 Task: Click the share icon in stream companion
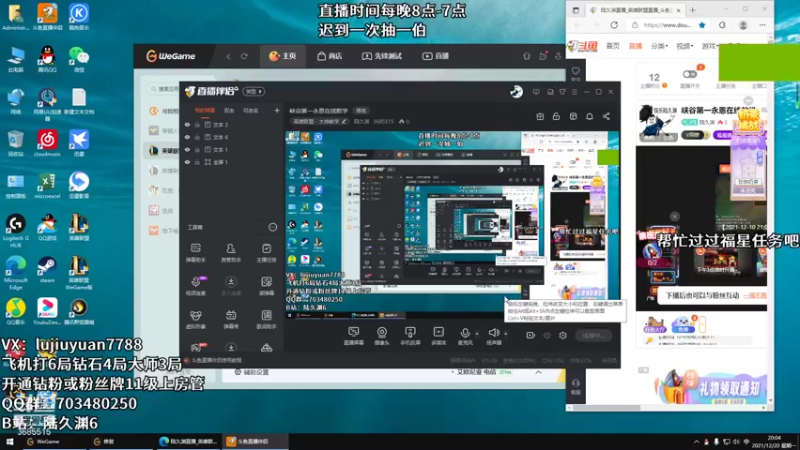pyautogui.click(x=606, y=116)
